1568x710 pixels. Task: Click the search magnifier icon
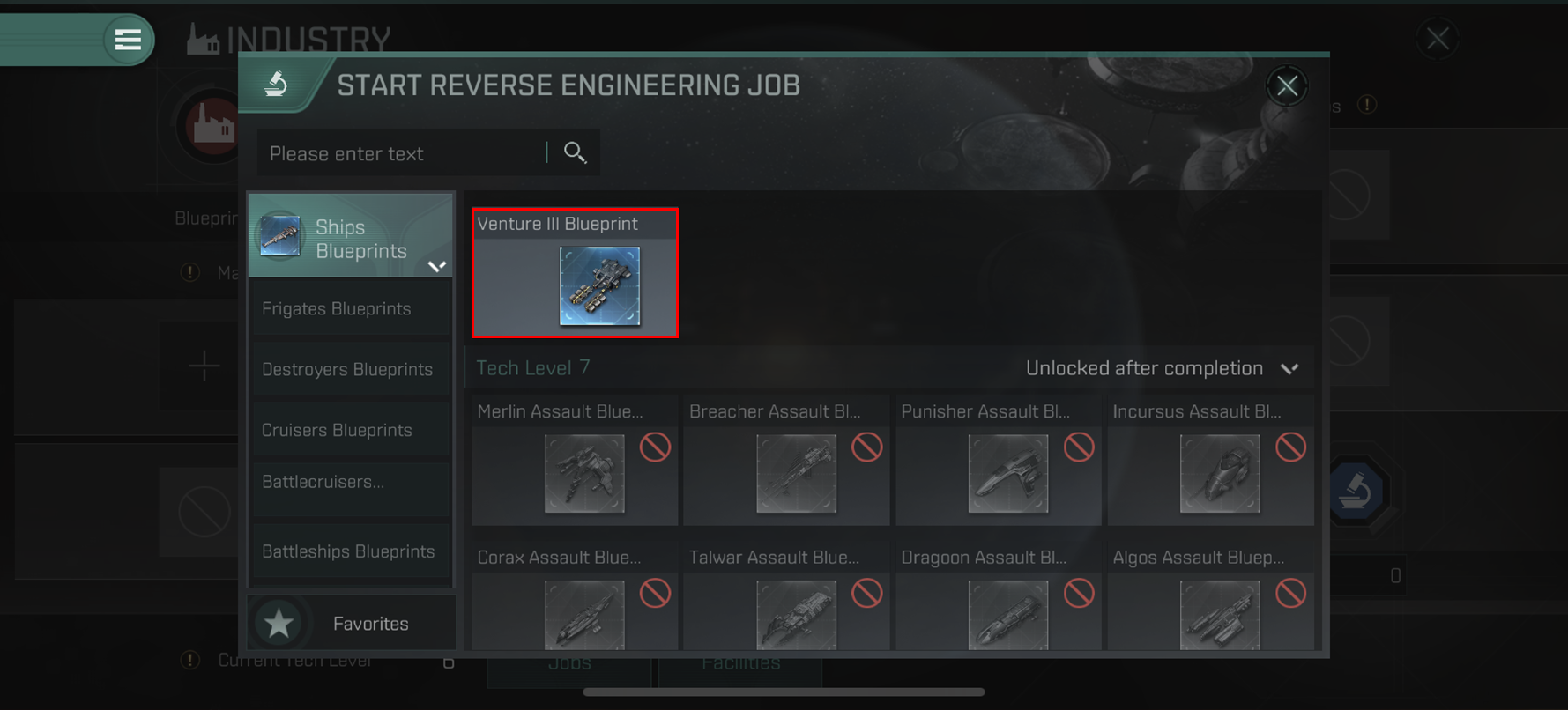point(575,152)
